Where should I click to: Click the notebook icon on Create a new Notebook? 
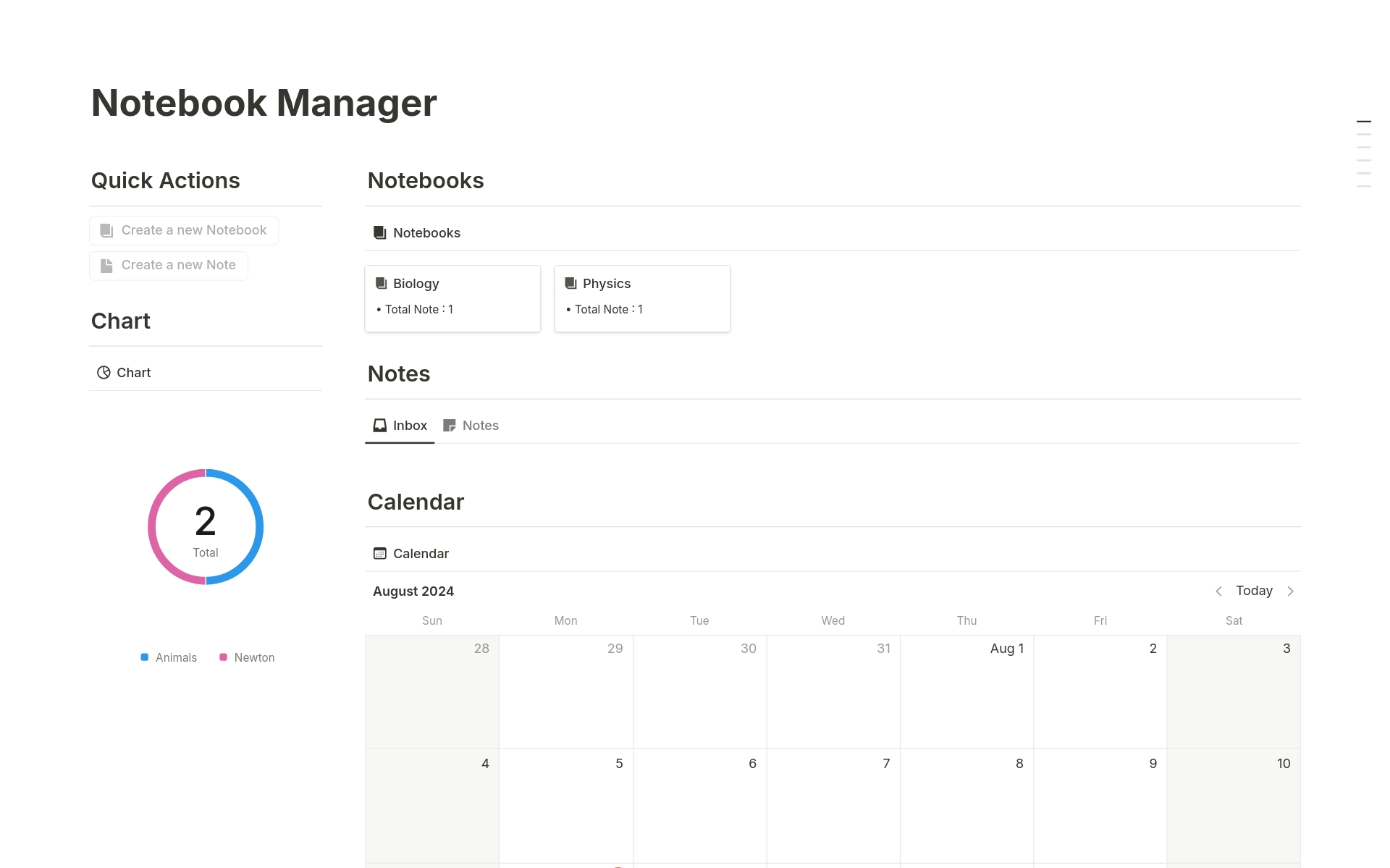point(106,229)
